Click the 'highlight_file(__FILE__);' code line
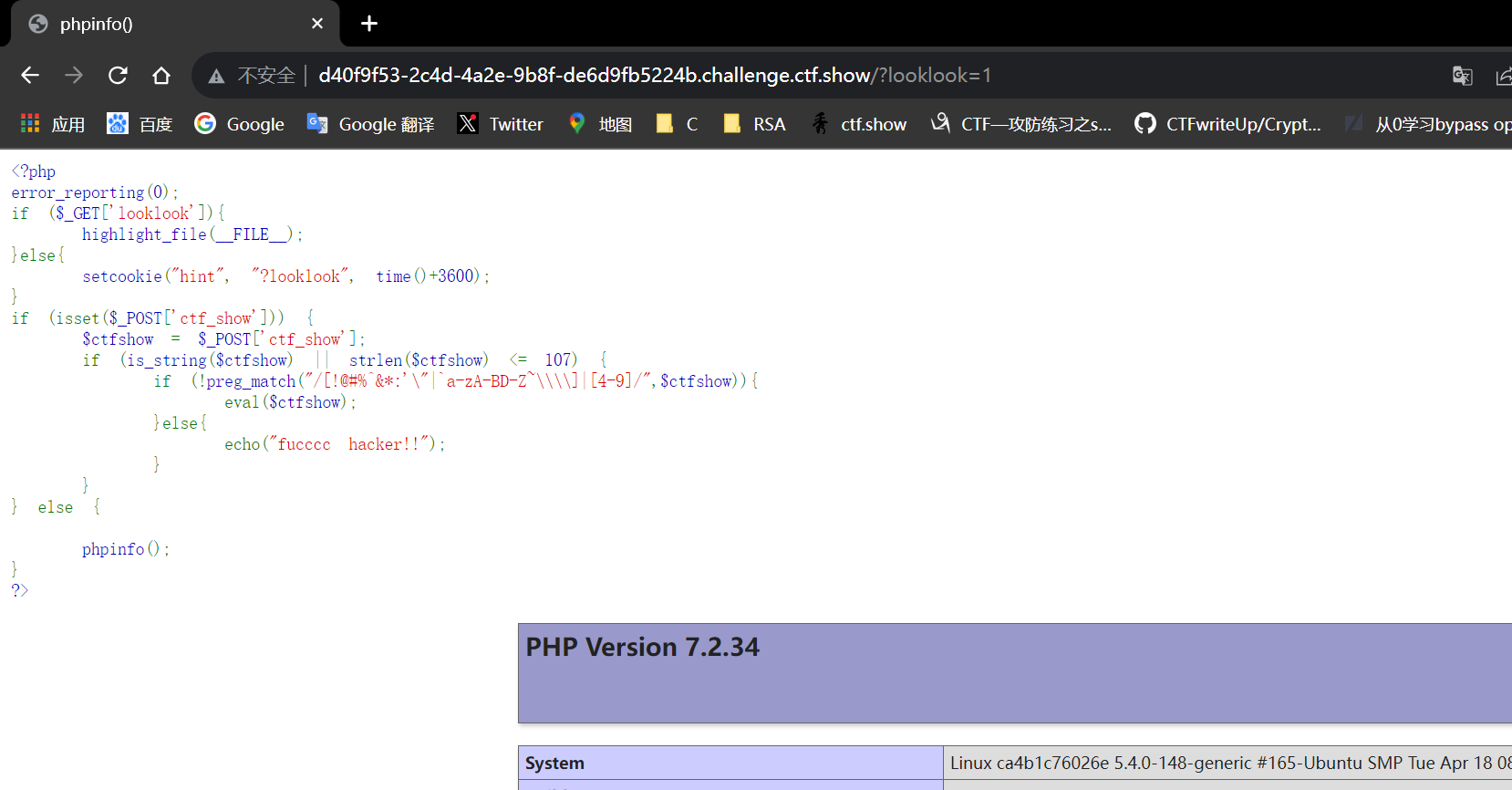Image resolution: width=1512 pixels, height=790 pixels. click(192, 234)
